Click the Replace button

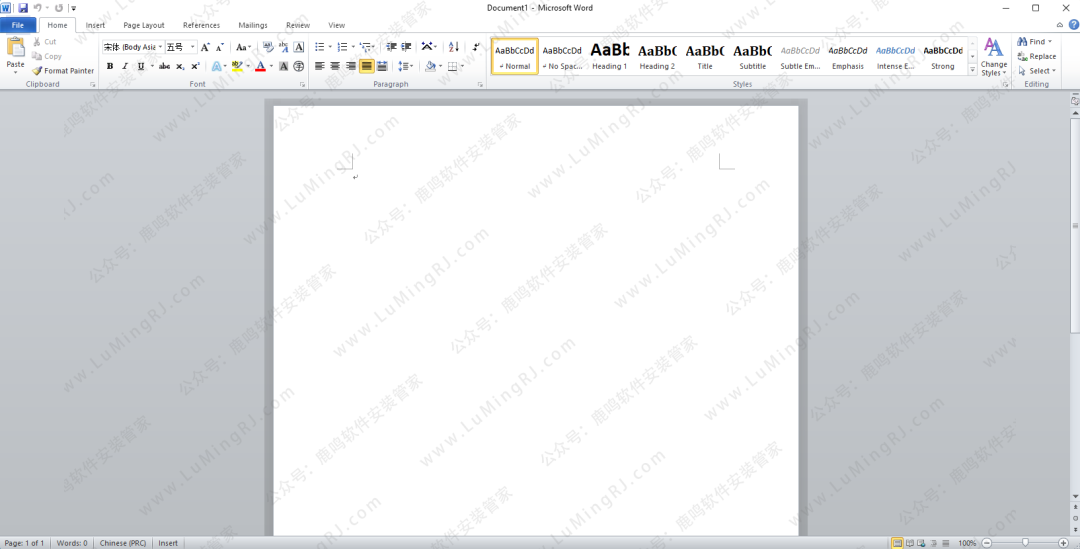[x=1037, y=56]
